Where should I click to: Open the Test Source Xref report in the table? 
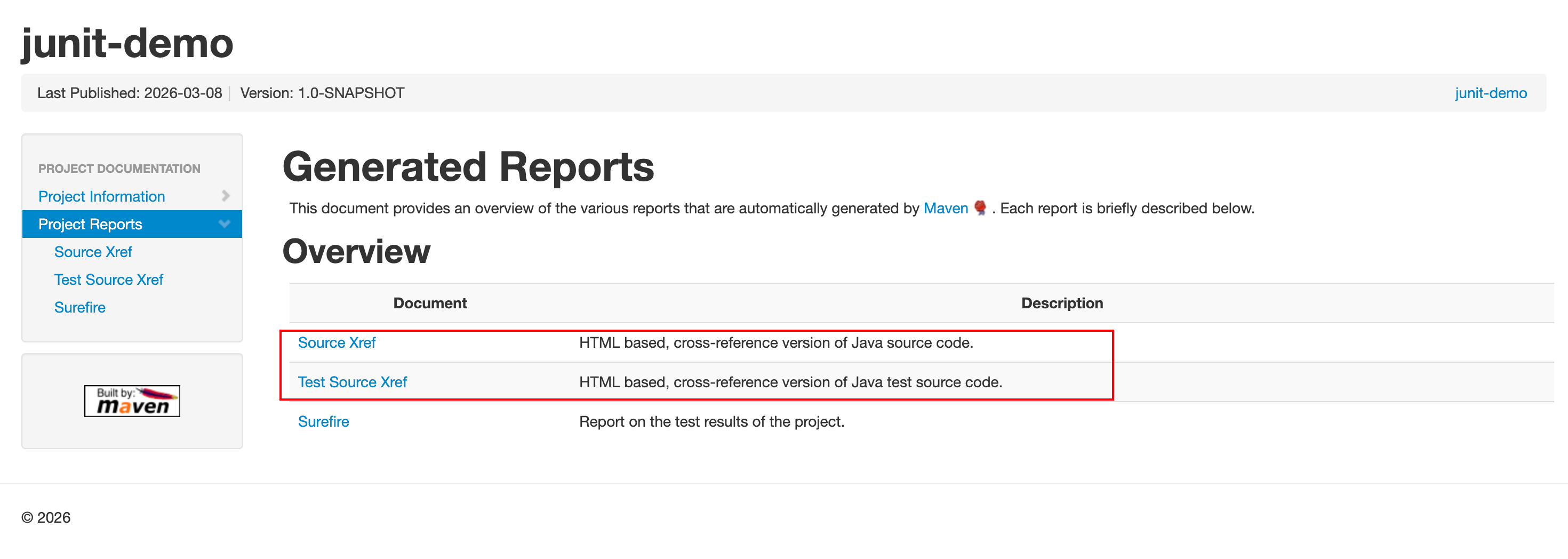(353, 382)
